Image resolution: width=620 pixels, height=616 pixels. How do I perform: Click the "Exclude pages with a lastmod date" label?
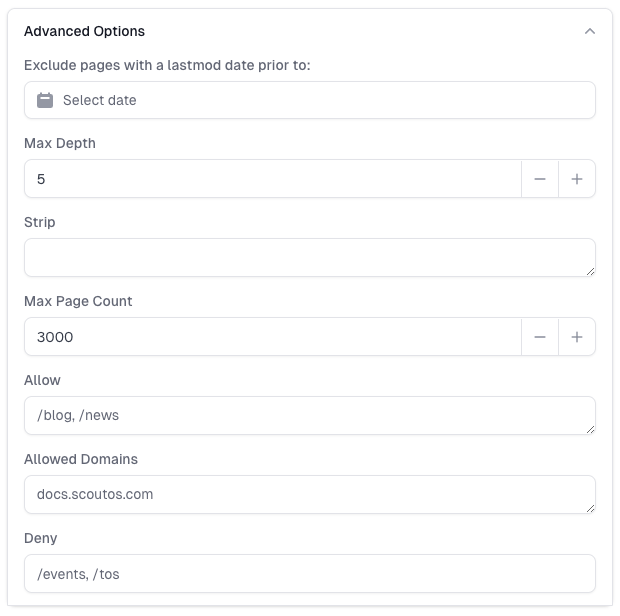167,65
